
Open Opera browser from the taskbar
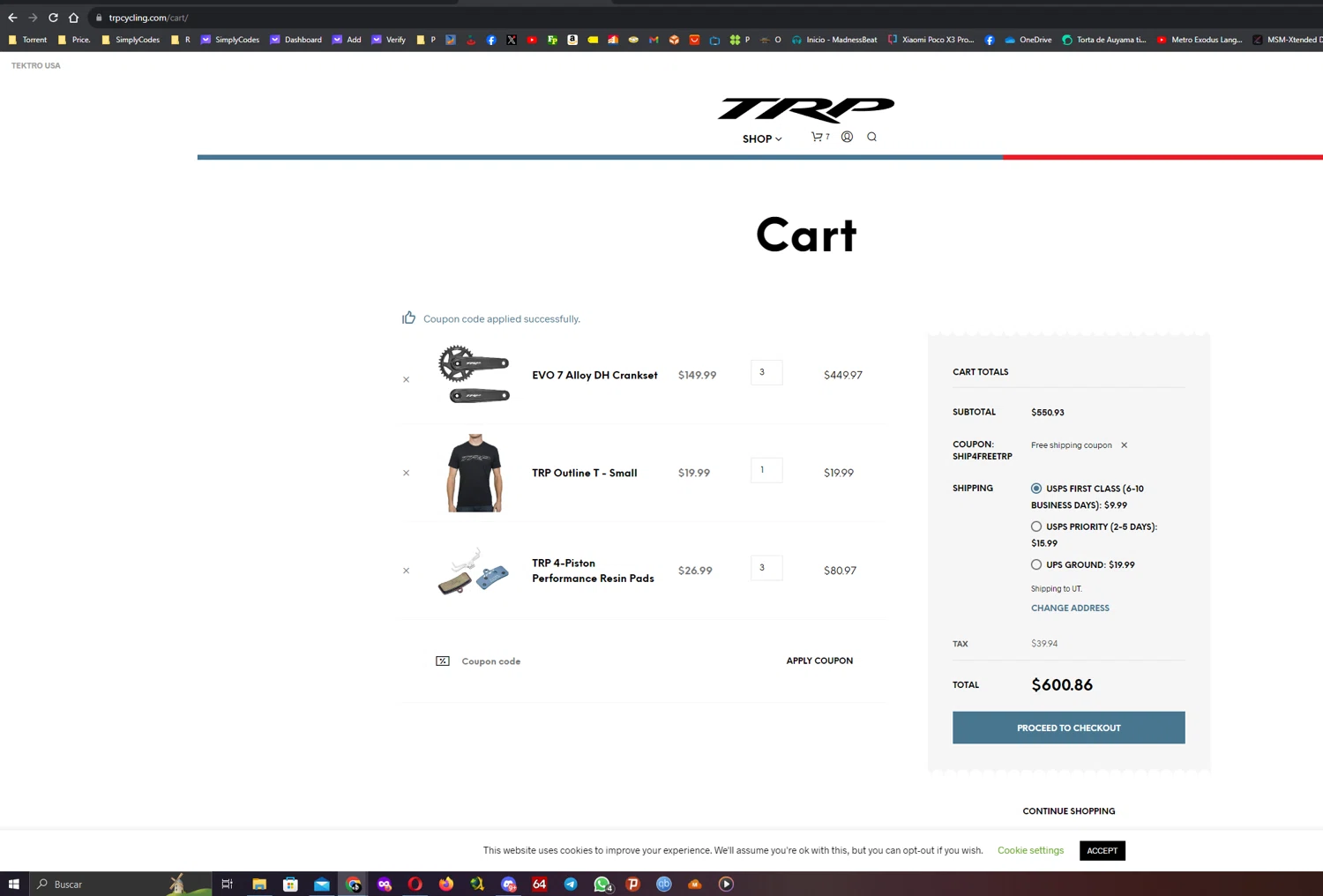415,884
